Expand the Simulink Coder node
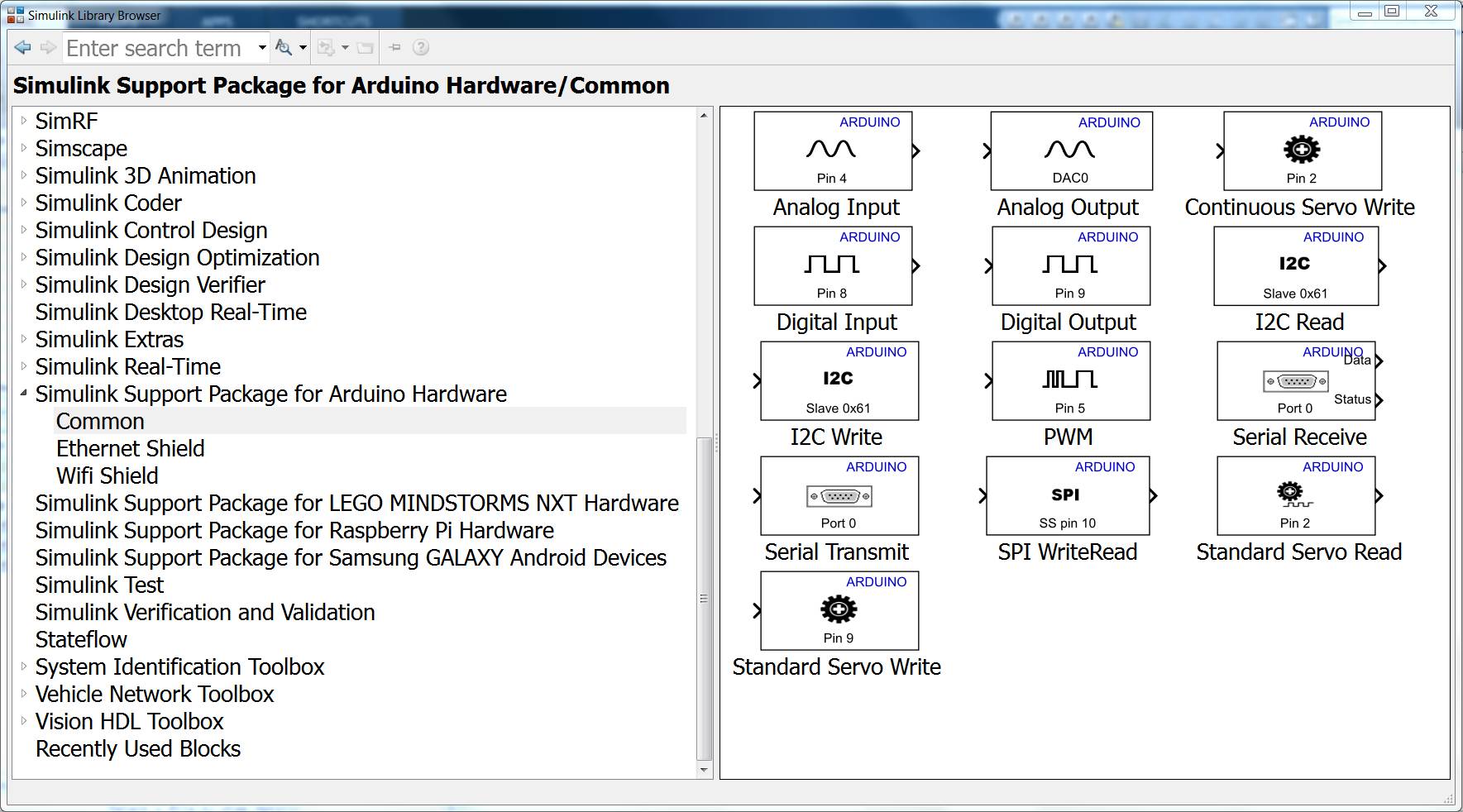1463x812 pixels. [x=24, y=203]
